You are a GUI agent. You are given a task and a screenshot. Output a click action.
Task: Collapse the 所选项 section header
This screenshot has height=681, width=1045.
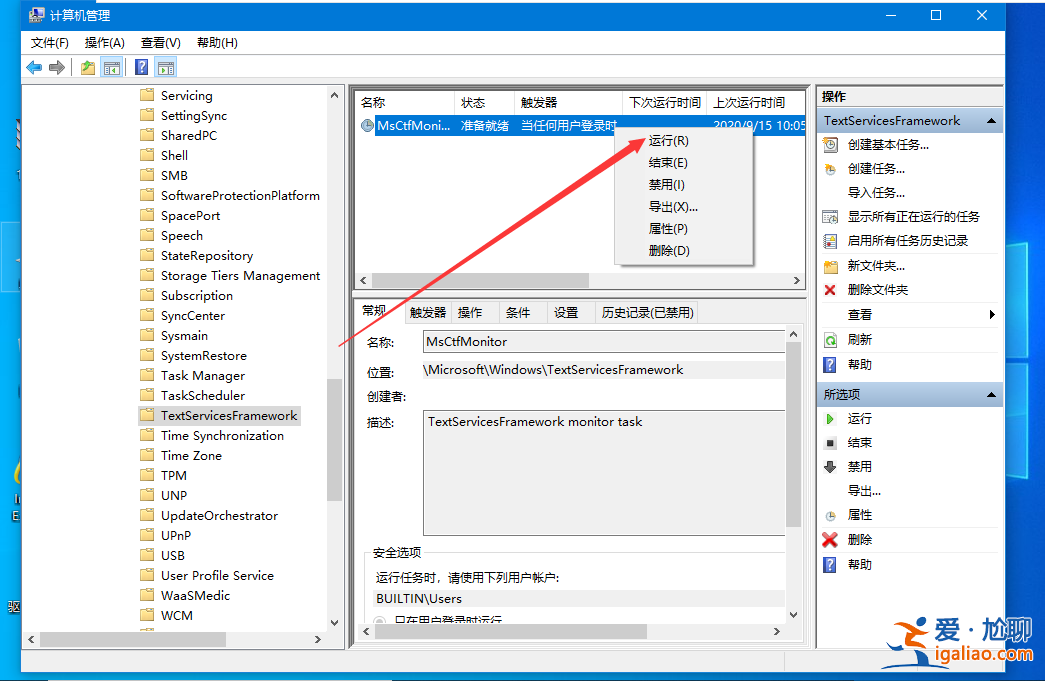coord(990,393)
